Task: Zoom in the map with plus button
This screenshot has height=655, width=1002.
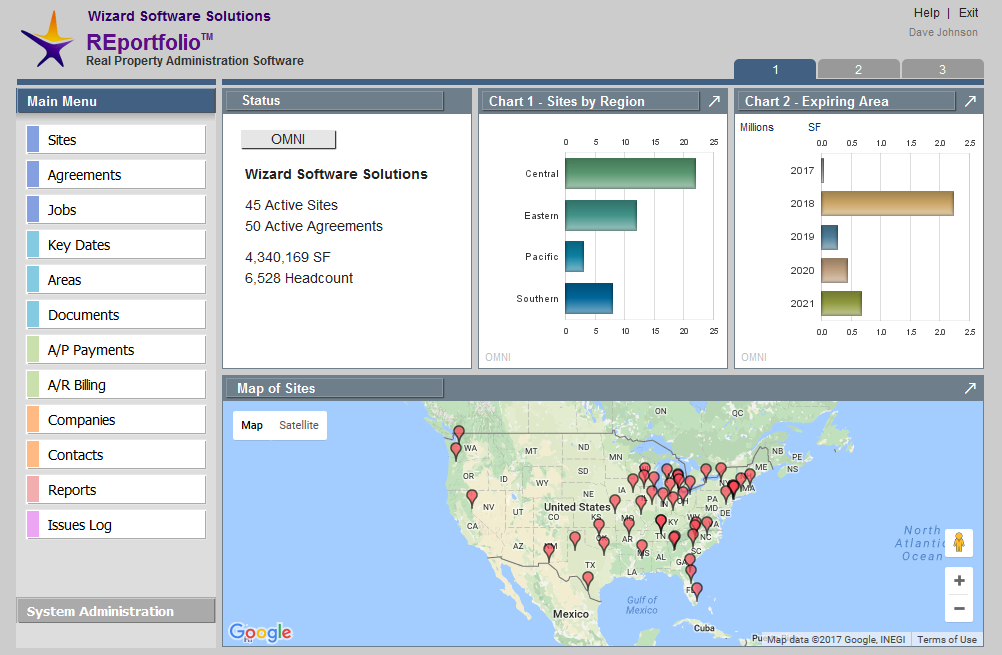Action: coord(959,580)
